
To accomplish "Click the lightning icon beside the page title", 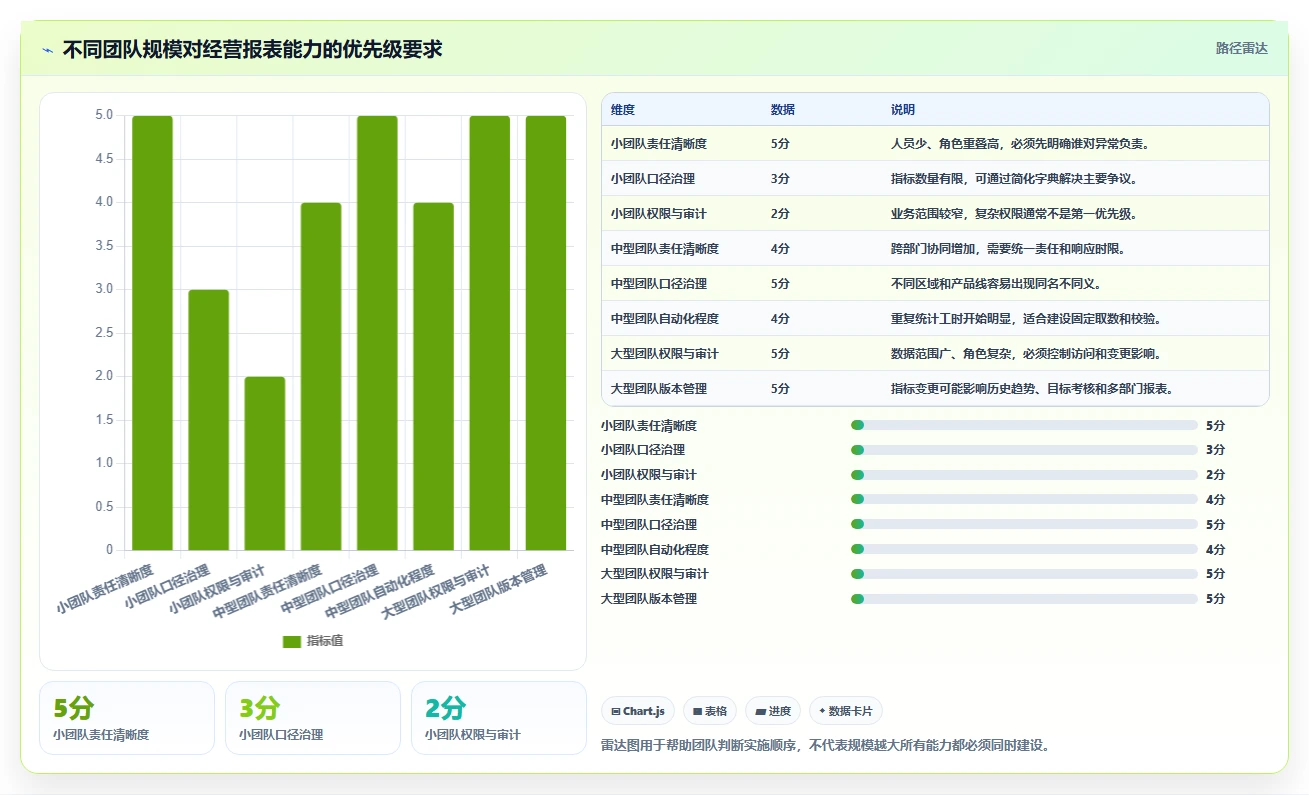I will coord(48,50).
